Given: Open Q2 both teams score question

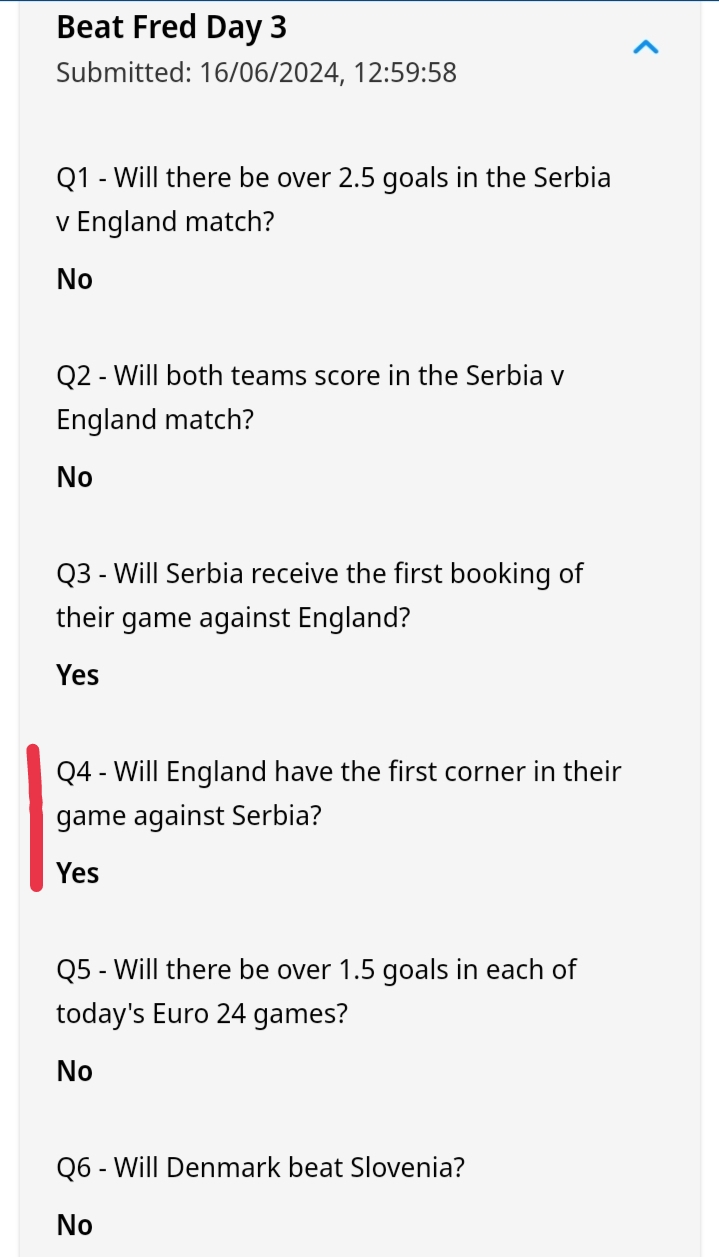Looking at the screenshot, I should click(310, 397).
